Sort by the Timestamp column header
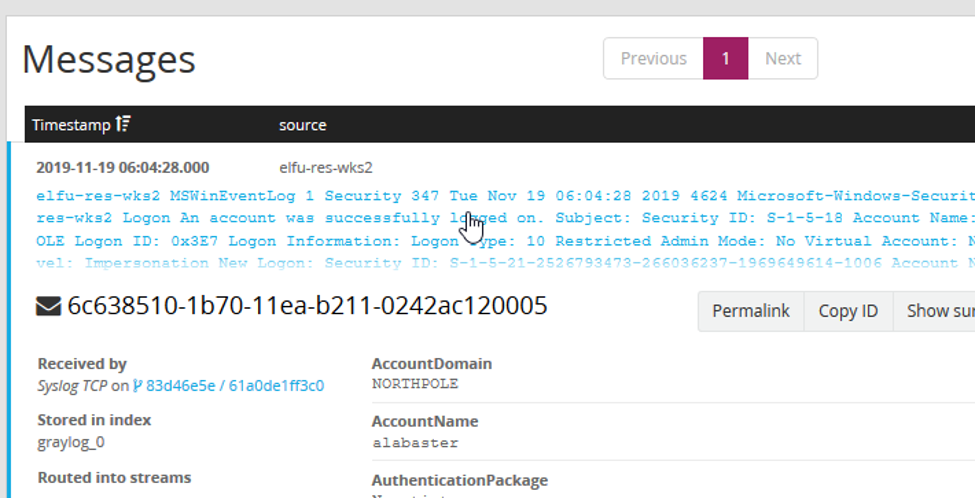This screenshot has width=975, height=498. tap(72, 125)
